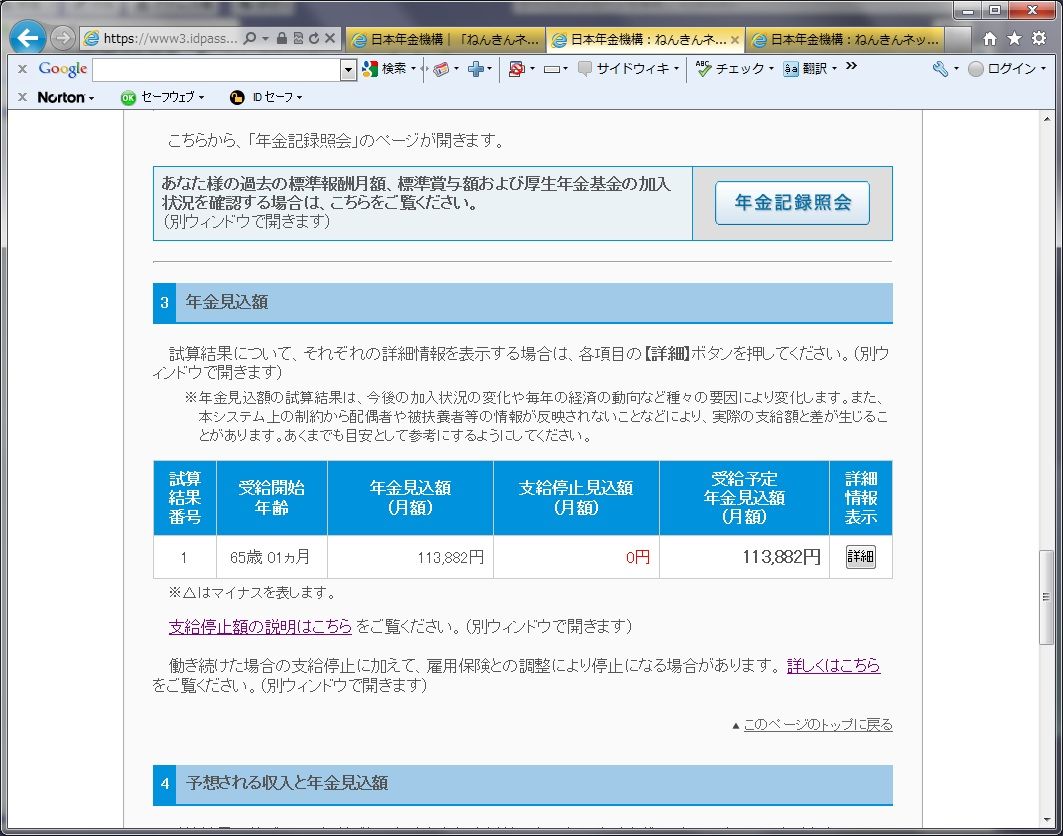Open the 翻訳 dropdown arrow

click(835, 68)
